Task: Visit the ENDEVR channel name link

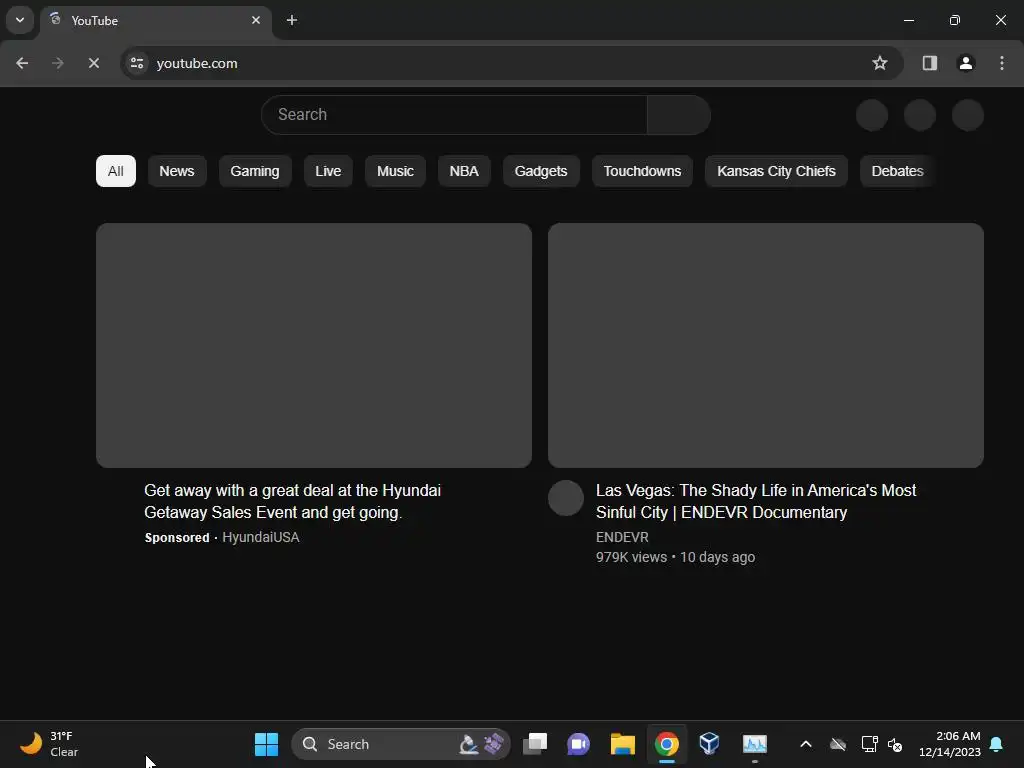Action: coord(622,537)
